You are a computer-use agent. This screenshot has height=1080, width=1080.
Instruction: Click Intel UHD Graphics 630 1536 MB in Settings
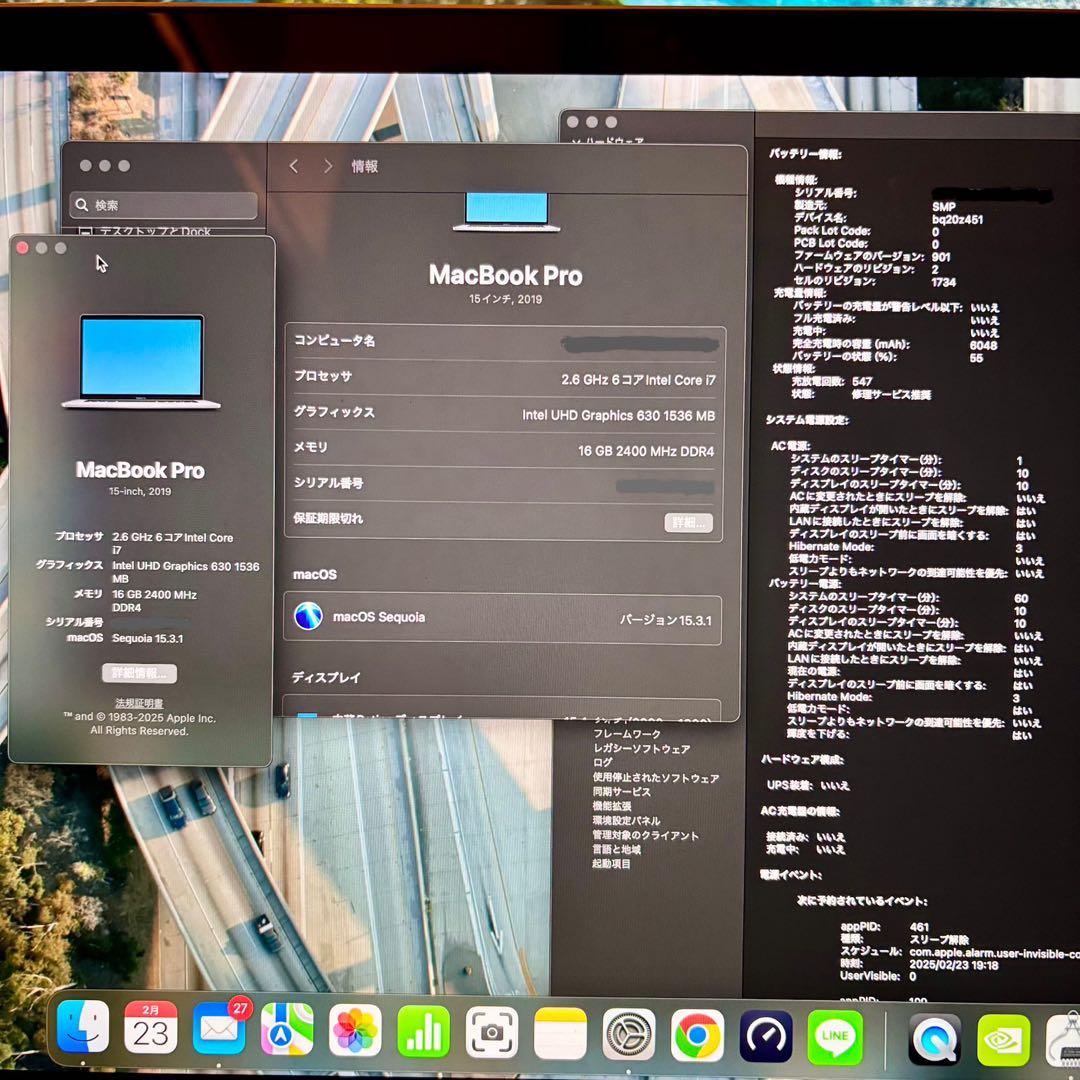(x=619, y=415)
